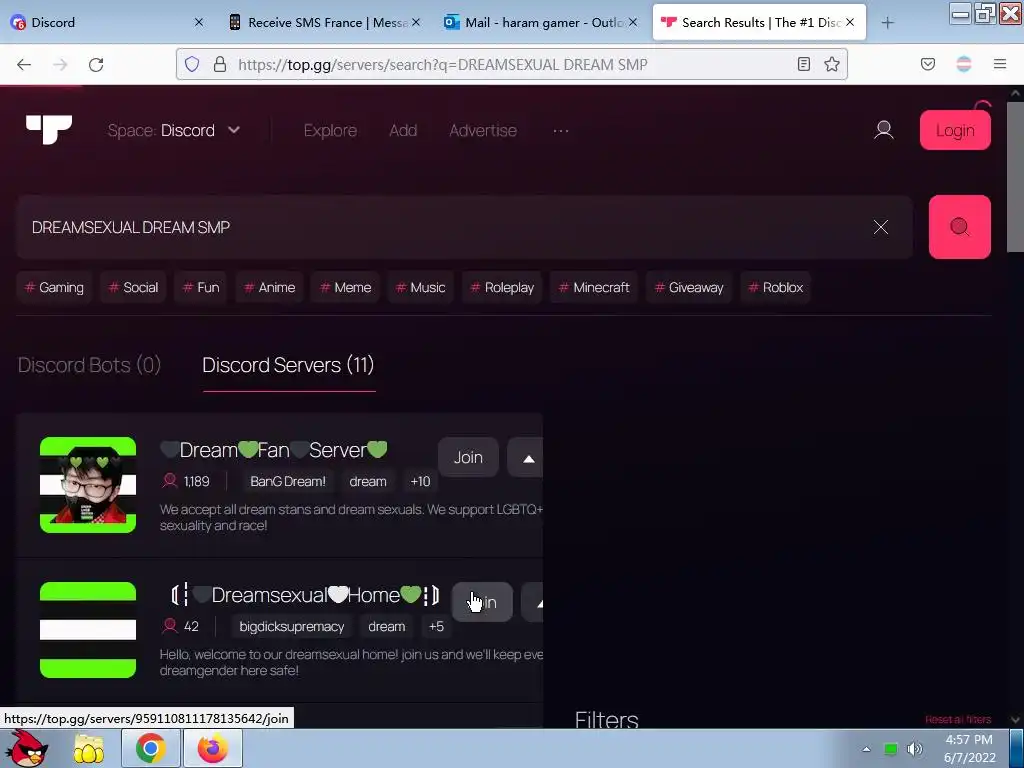
Task: Click the URL address bar
Action: tap(511, 64)
